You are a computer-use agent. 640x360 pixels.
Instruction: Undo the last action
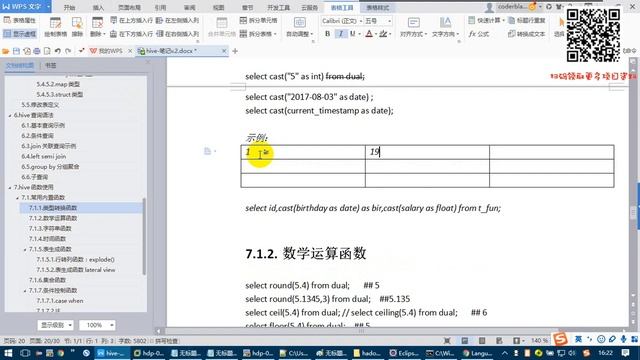click(58, 51)
